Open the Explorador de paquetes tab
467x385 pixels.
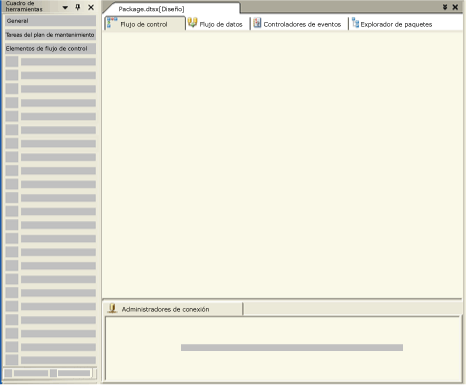pos(392,24)
